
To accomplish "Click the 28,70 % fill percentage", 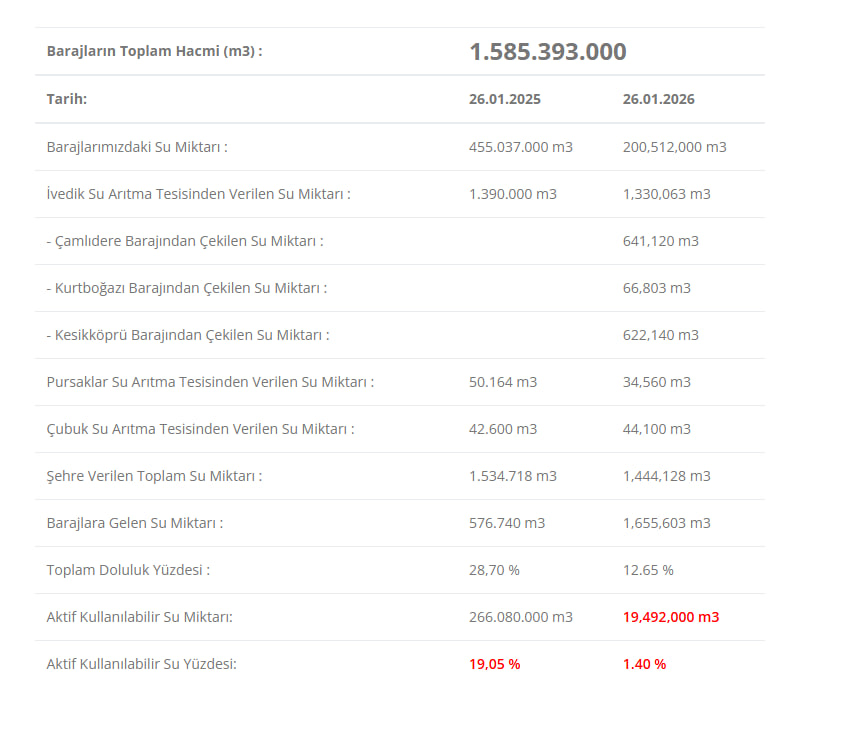I will coord(494,570).
